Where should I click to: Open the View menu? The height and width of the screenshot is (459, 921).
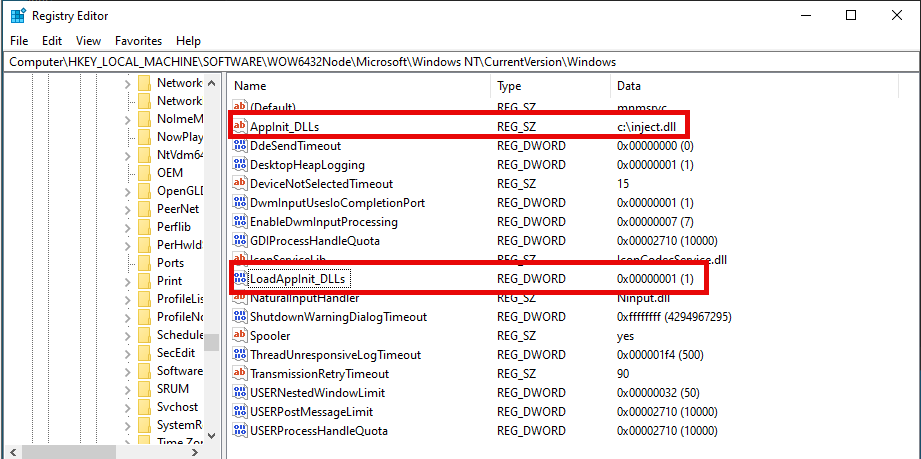pyautogui.click(x=88, y=41)
